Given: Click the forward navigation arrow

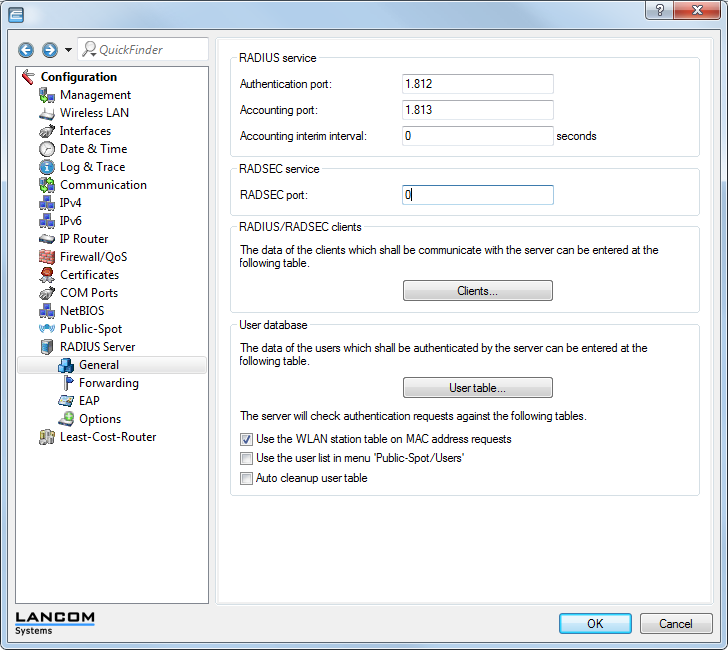Looking at the screenshot, I should tap(49, 50).
